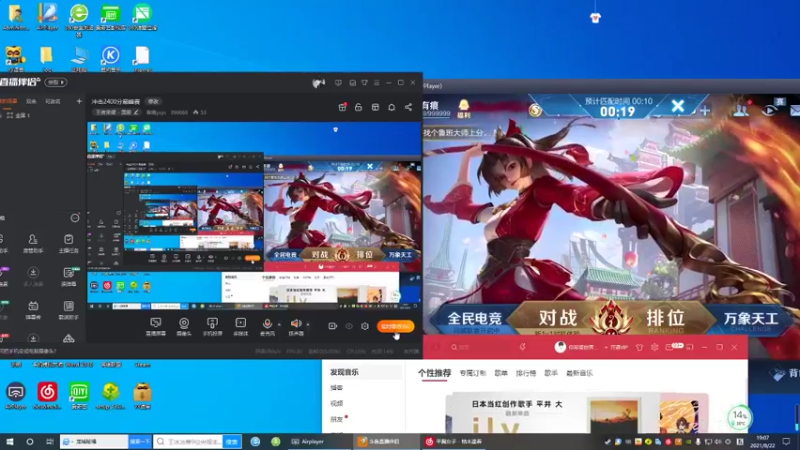
Task: Edit the game category tag under stream title
Action: [117, 112]
